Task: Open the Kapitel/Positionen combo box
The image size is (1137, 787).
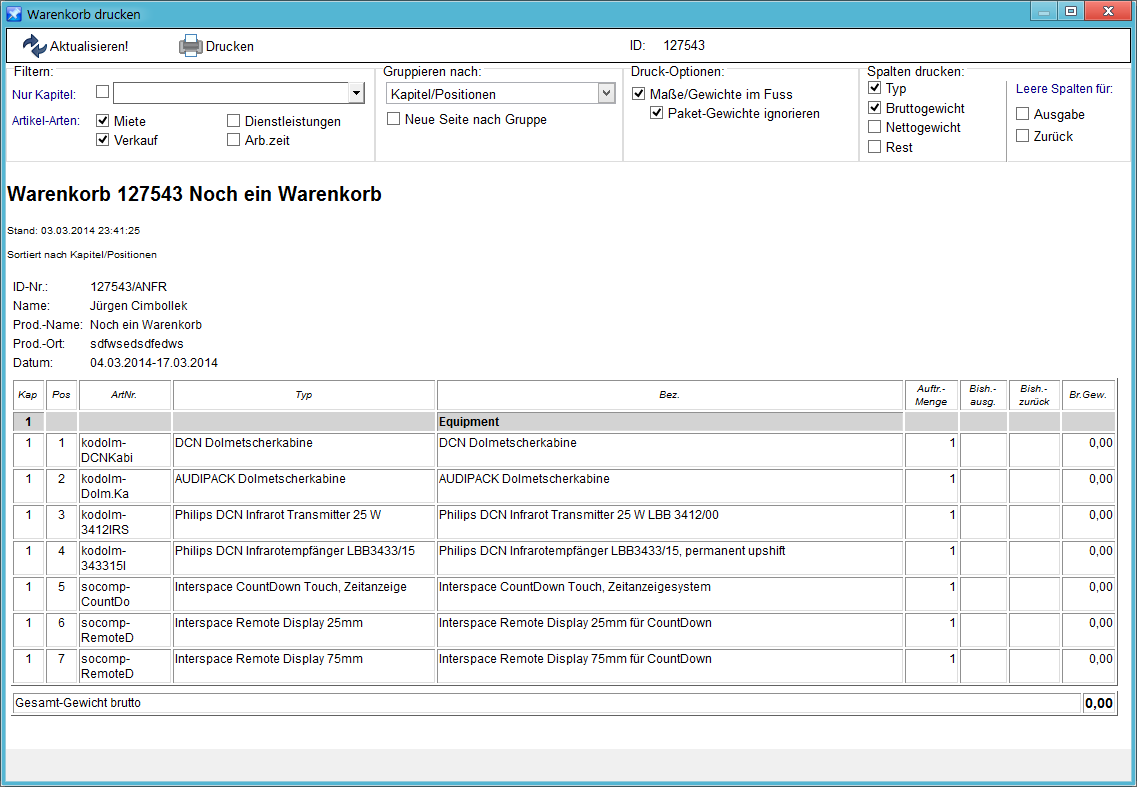Action: coord(501,94)
